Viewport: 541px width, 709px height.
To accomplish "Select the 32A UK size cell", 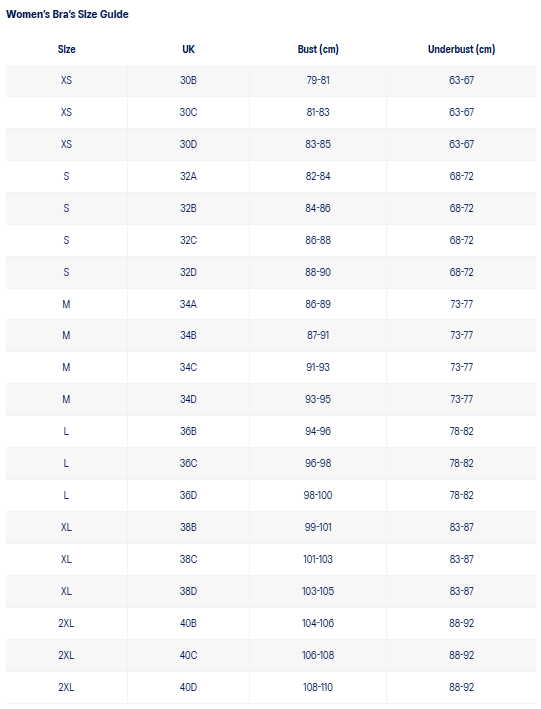I will tap(188, 176).
